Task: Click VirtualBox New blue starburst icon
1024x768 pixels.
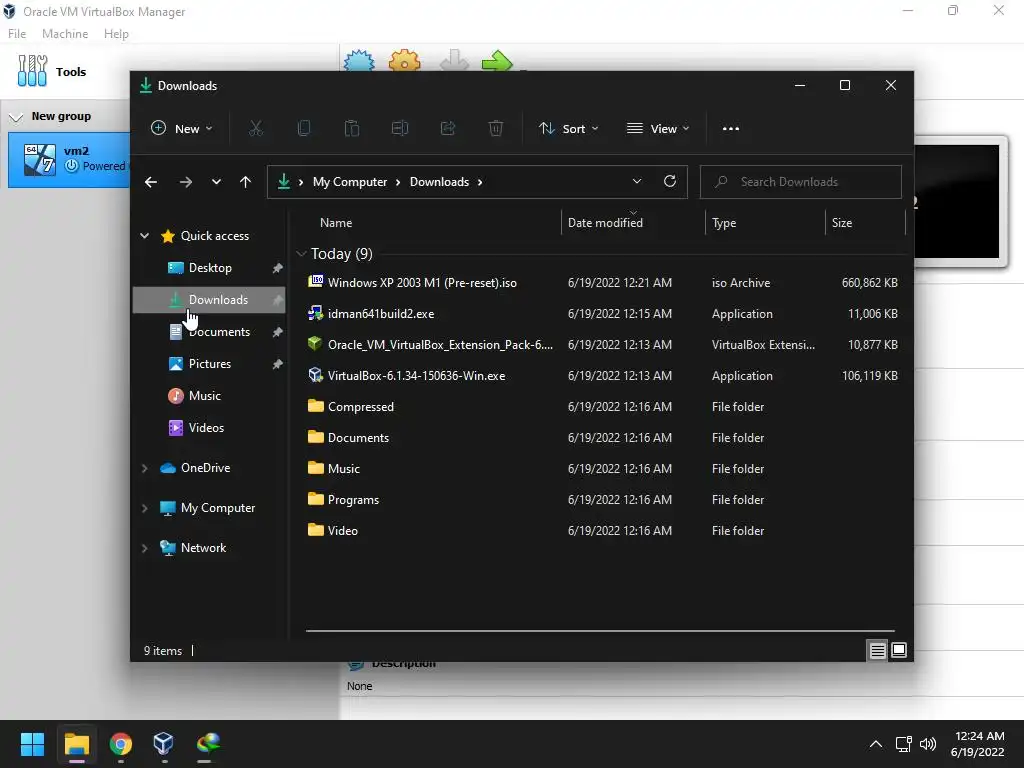Action: [359, 61]
